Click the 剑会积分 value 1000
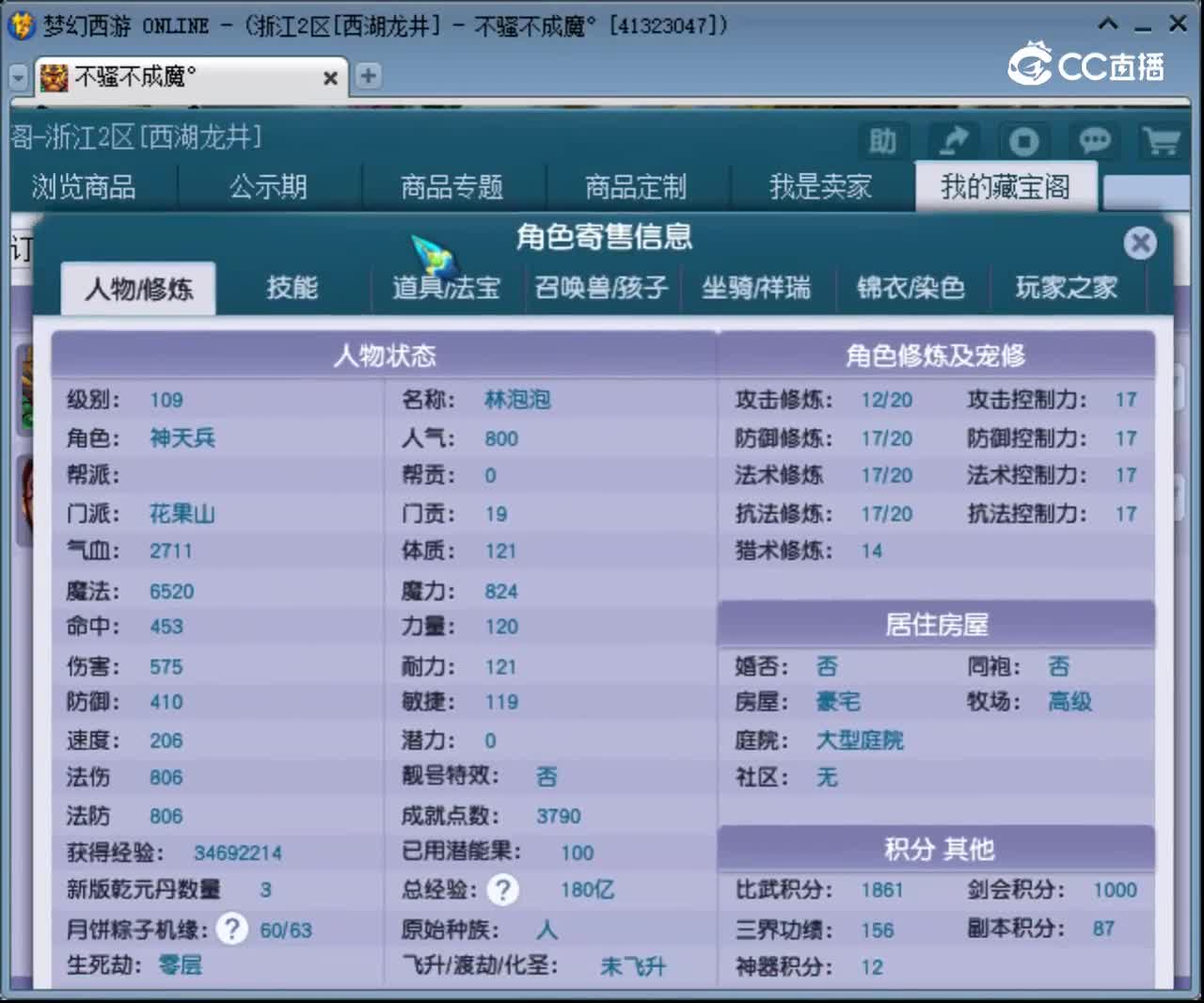Image resolution: width=1204 pixels, height=1003 pixels. pos(1115,890)
